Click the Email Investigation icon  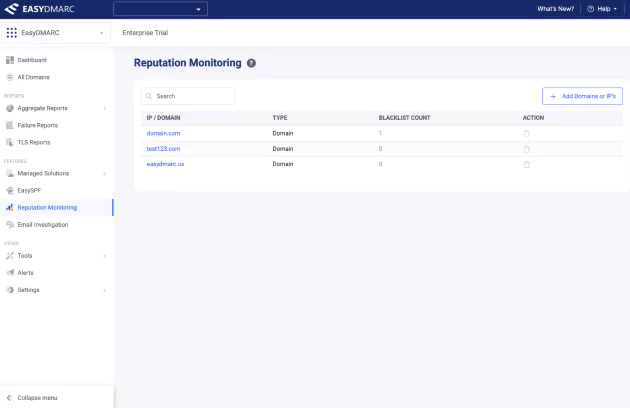pos(10,224)
